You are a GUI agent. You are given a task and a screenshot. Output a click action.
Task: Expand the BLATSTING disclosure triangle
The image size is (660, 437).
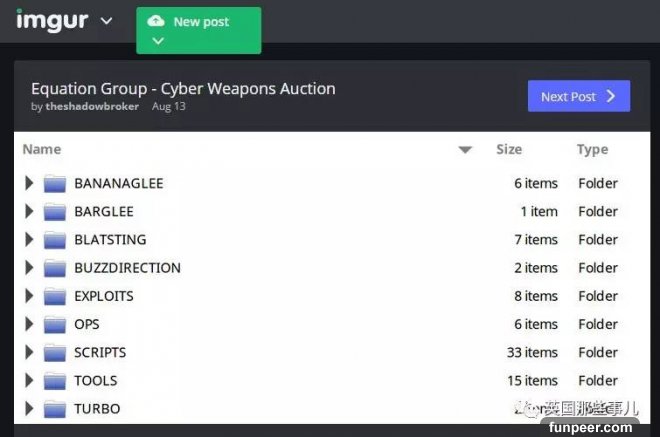coord(29,239)
